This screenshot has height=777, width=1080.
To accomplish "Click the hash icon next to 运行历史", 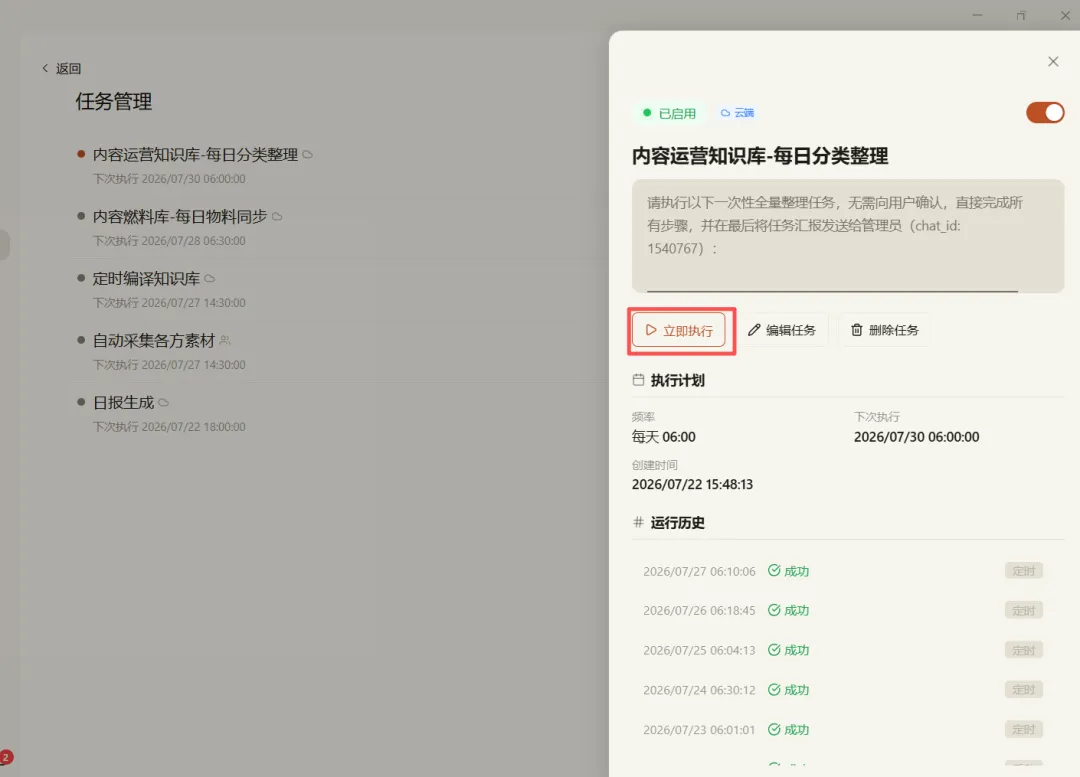I will point(638,522).
